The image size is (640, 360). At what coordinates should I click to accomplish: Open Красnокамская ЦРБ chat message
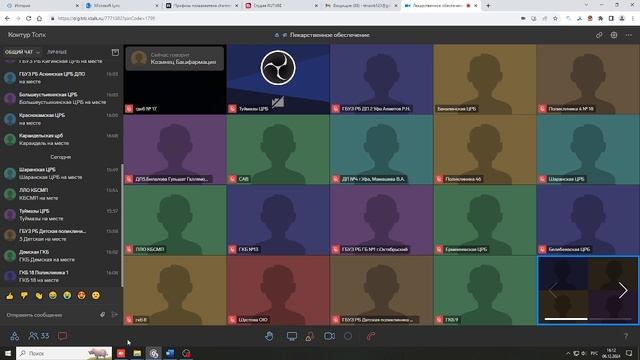pyautogui.click(x=61, y=119)
